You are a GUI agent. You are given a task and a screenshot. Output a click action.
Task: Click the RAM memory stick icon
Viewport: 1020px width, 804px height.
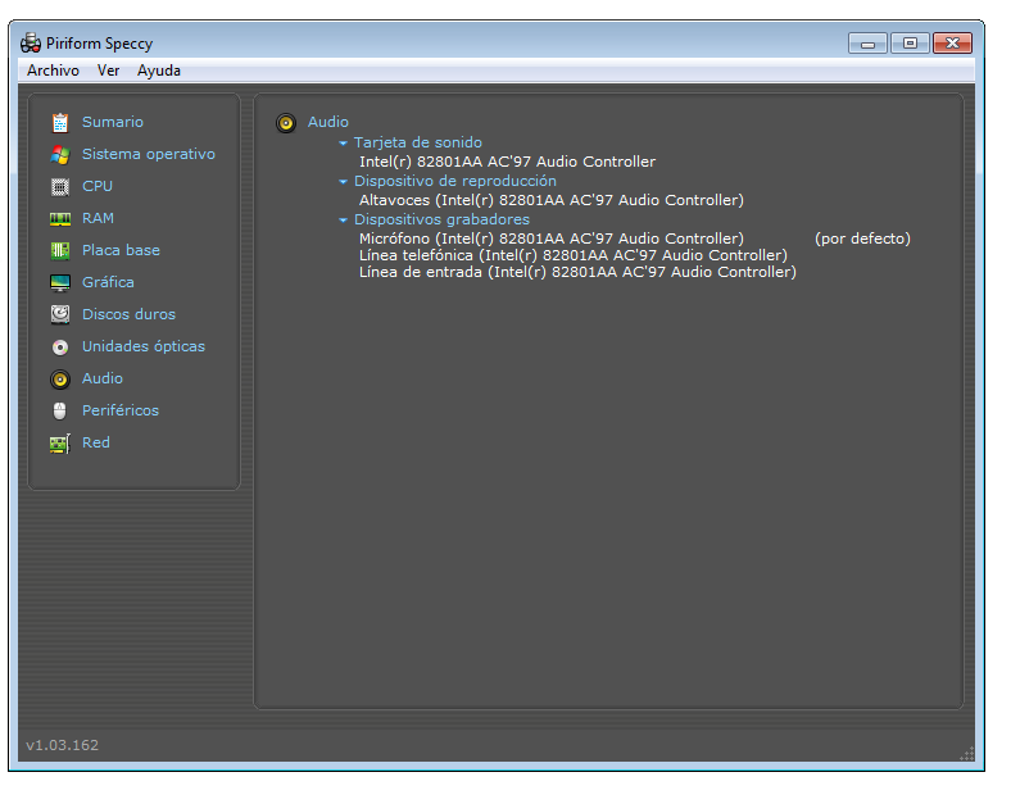click(x=60, y=219)
